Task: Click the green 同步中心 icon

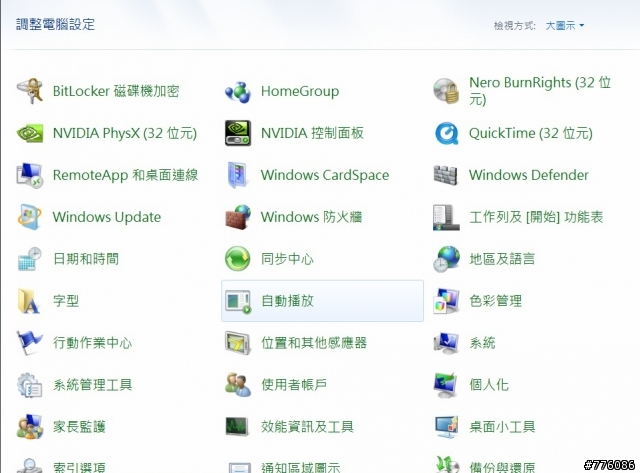Action: (238, 259)
